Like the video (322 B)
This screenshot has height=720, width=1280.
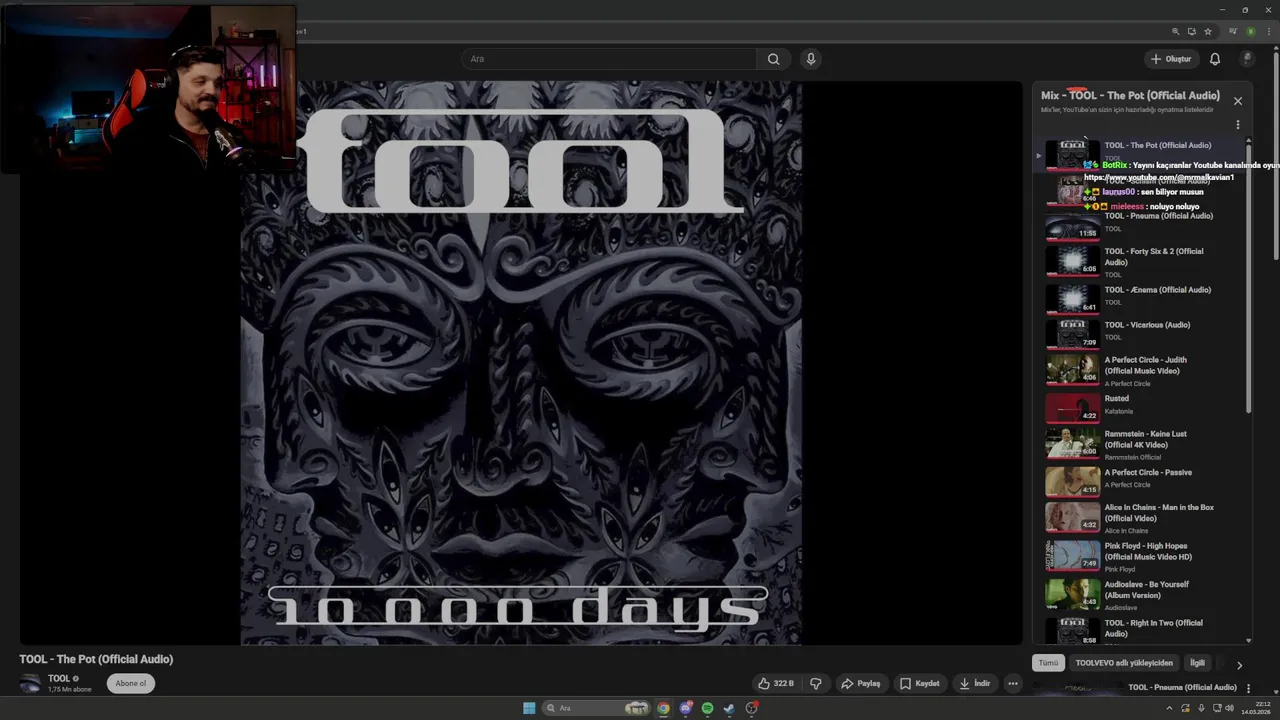coord(776,684)
